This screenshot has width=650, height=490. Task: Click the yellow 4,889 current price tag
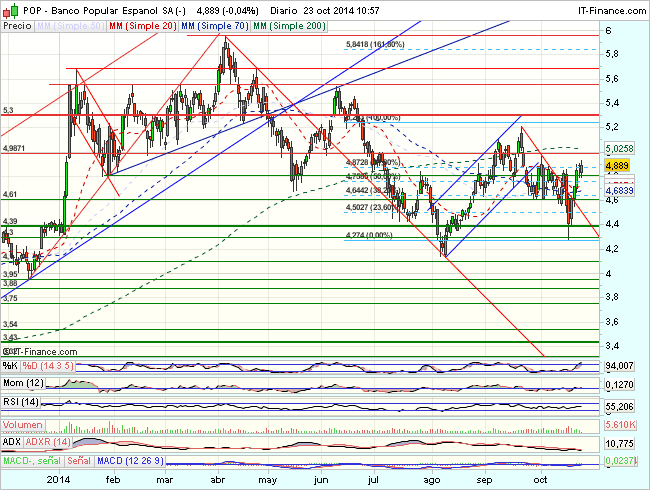pos(617,165)
